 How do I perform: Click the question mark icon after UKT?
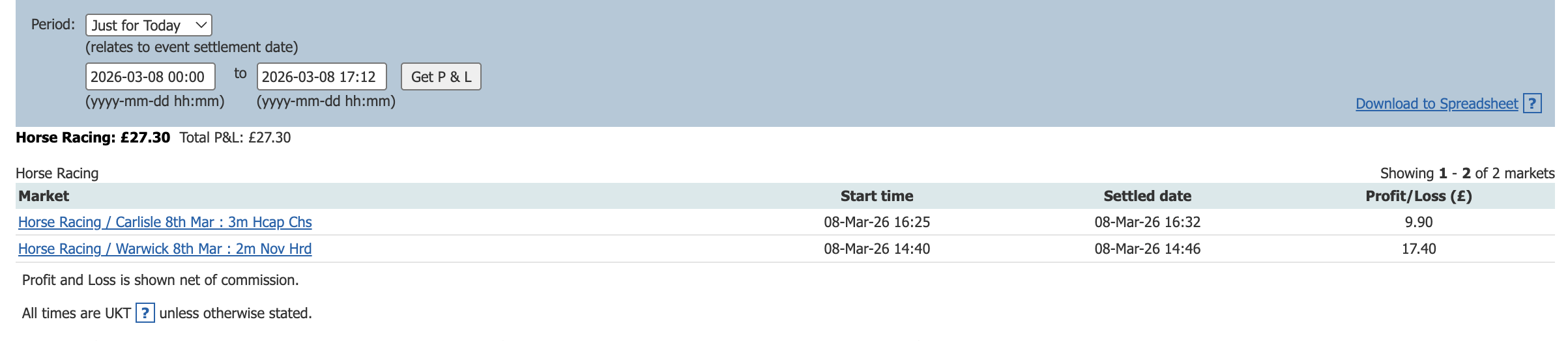point(145,313)
